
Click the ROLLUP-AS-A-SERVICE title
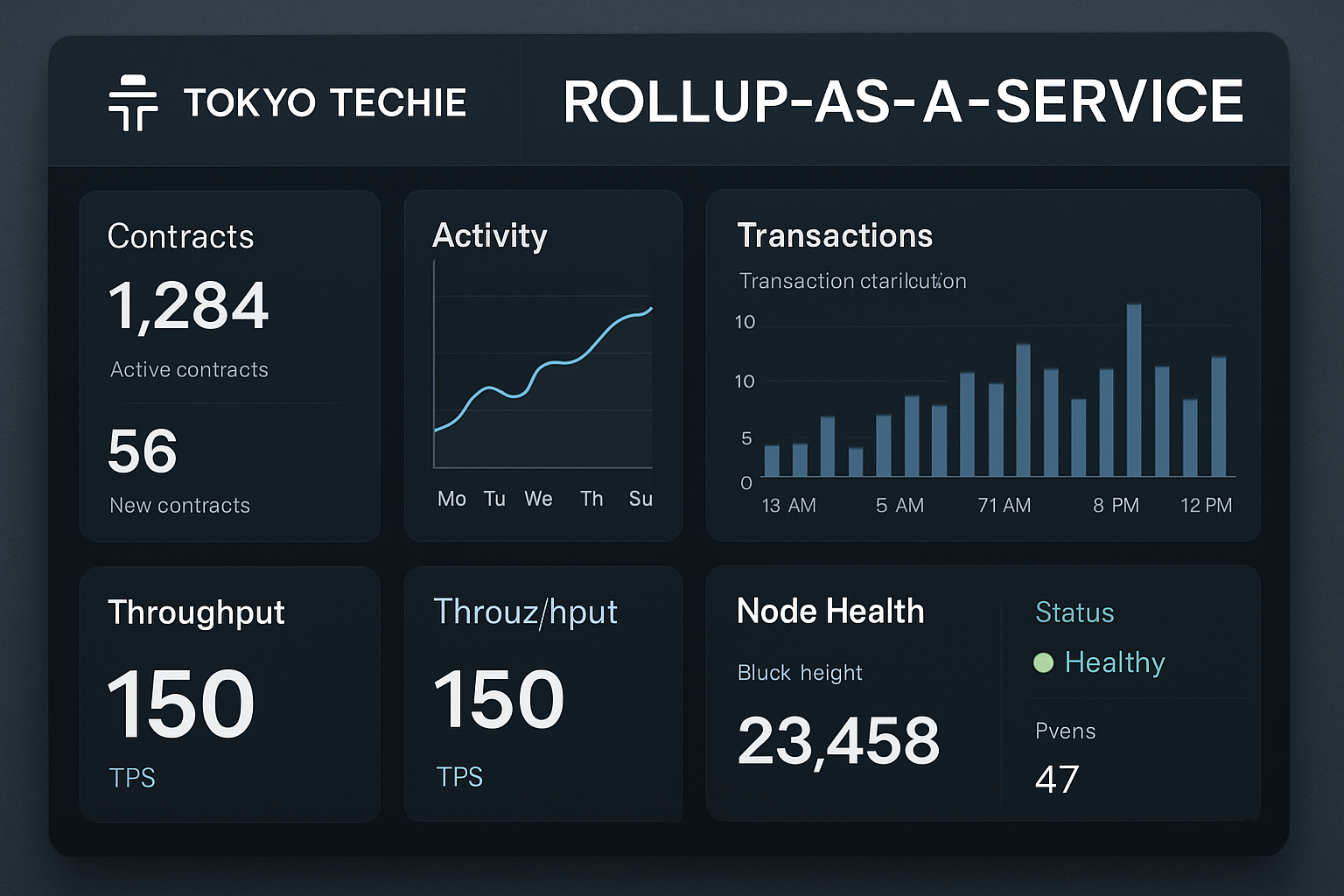pyautogui.click(x=903, y=101)
